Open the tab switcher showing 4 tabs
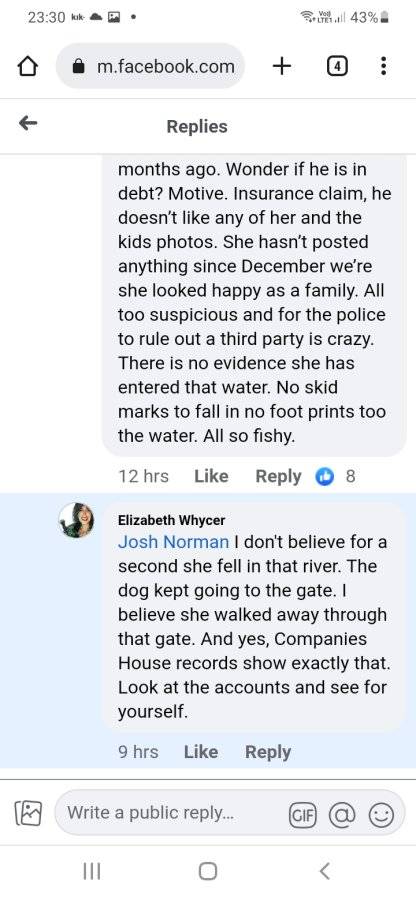The image size is (416, 900). tap(337, 67)
